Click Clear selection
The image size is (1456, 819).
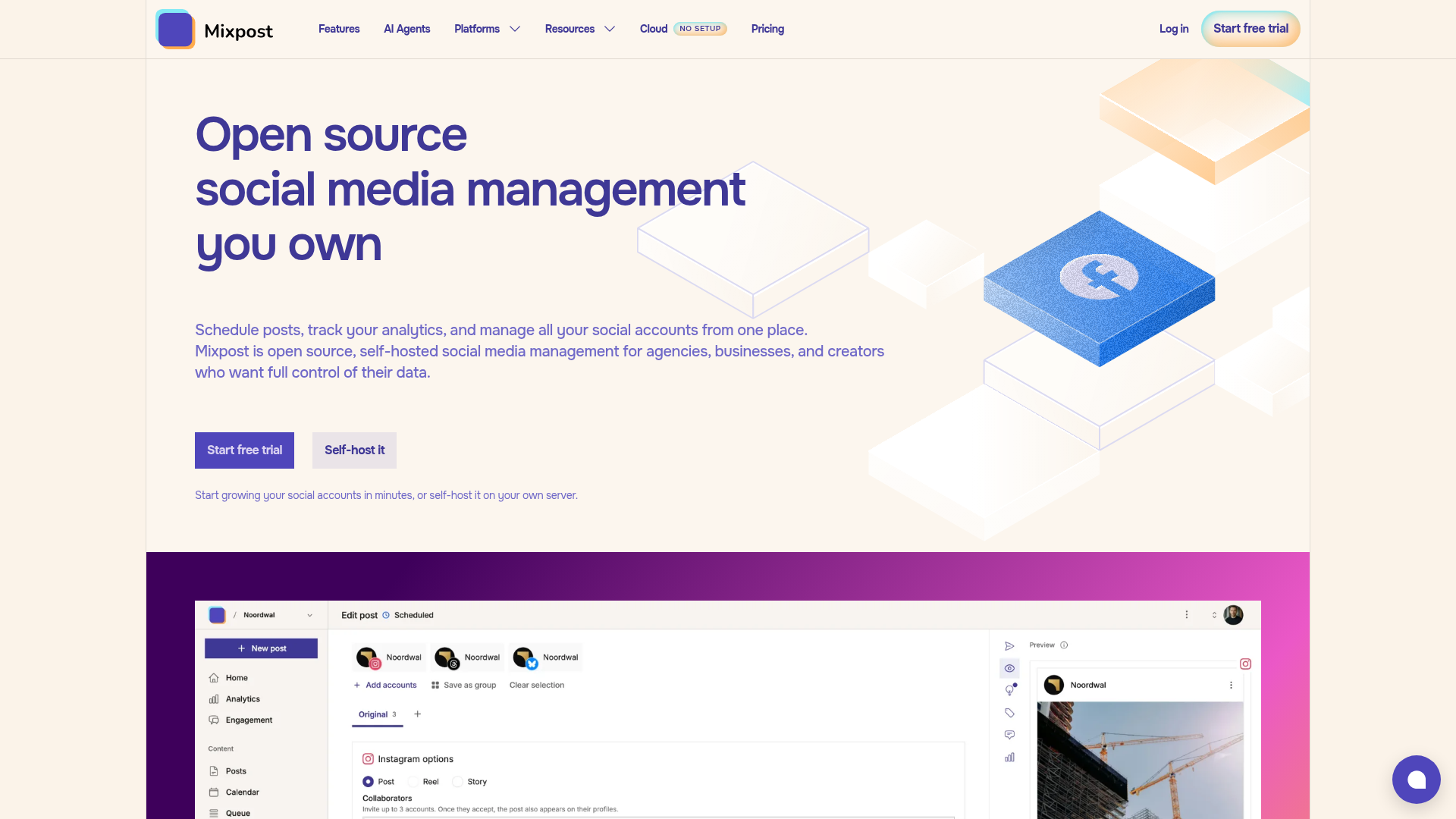point(537,686)
